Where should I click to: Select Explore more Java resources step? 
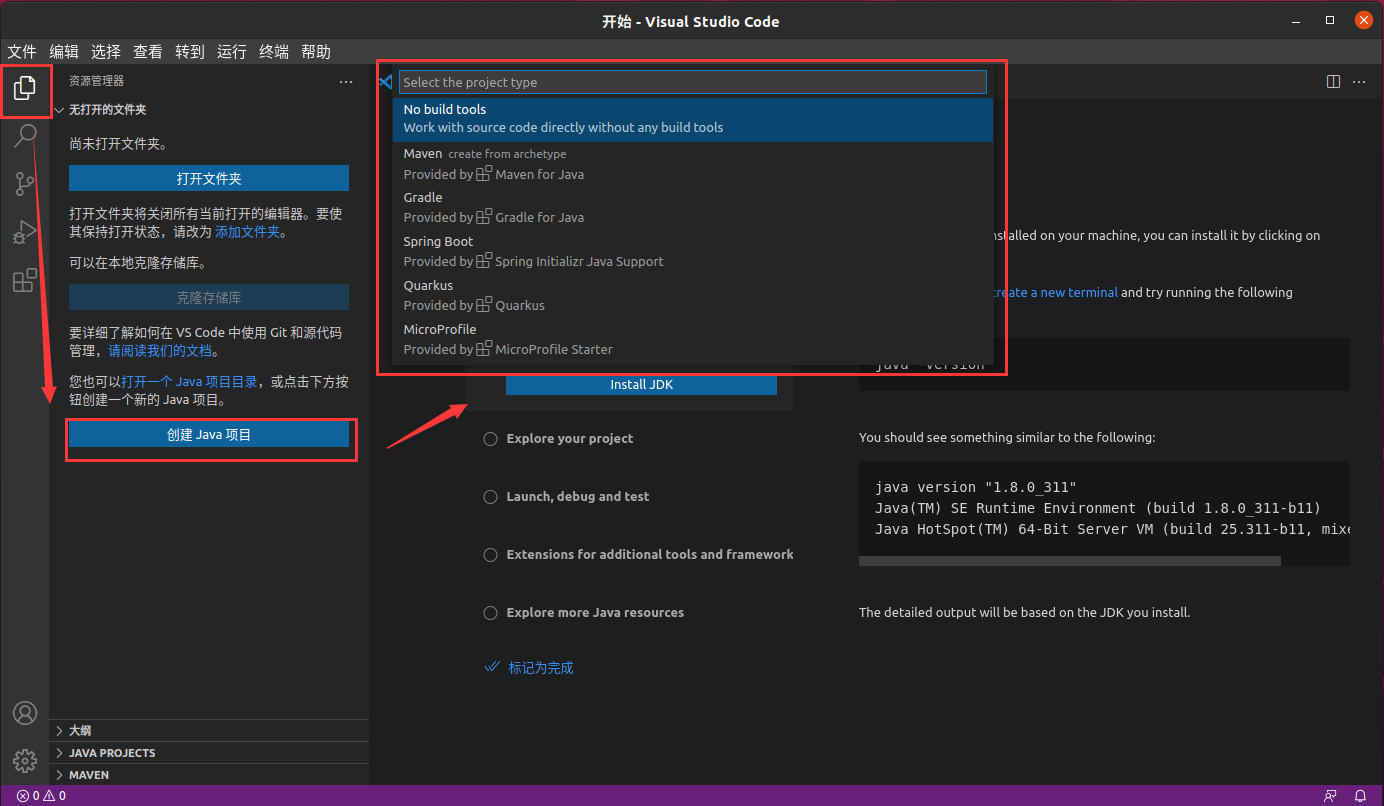(x=584, y=613)
